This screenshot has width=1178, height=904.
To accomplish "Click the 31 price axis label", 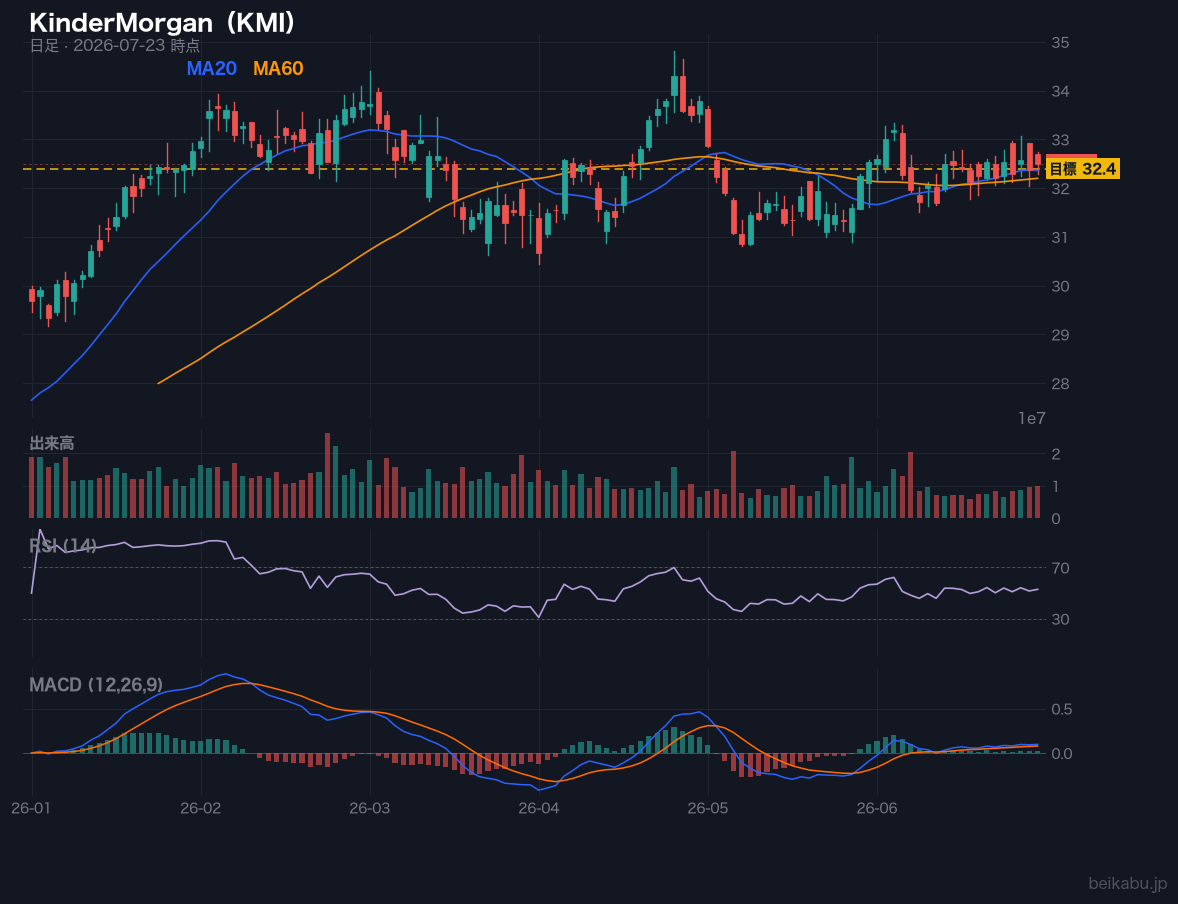I will click(1060, 237).
